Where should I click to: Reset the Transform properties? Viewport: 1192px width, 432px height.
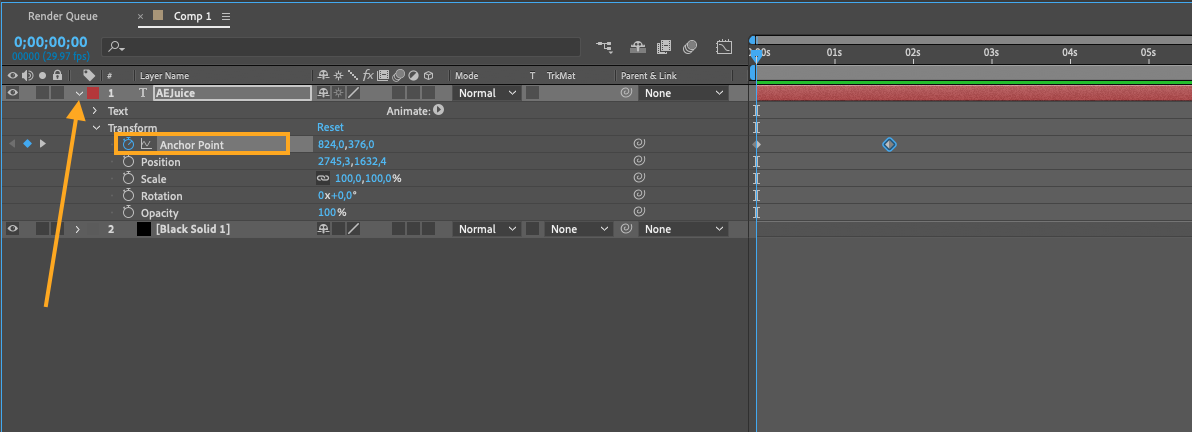tap(330, 127)
